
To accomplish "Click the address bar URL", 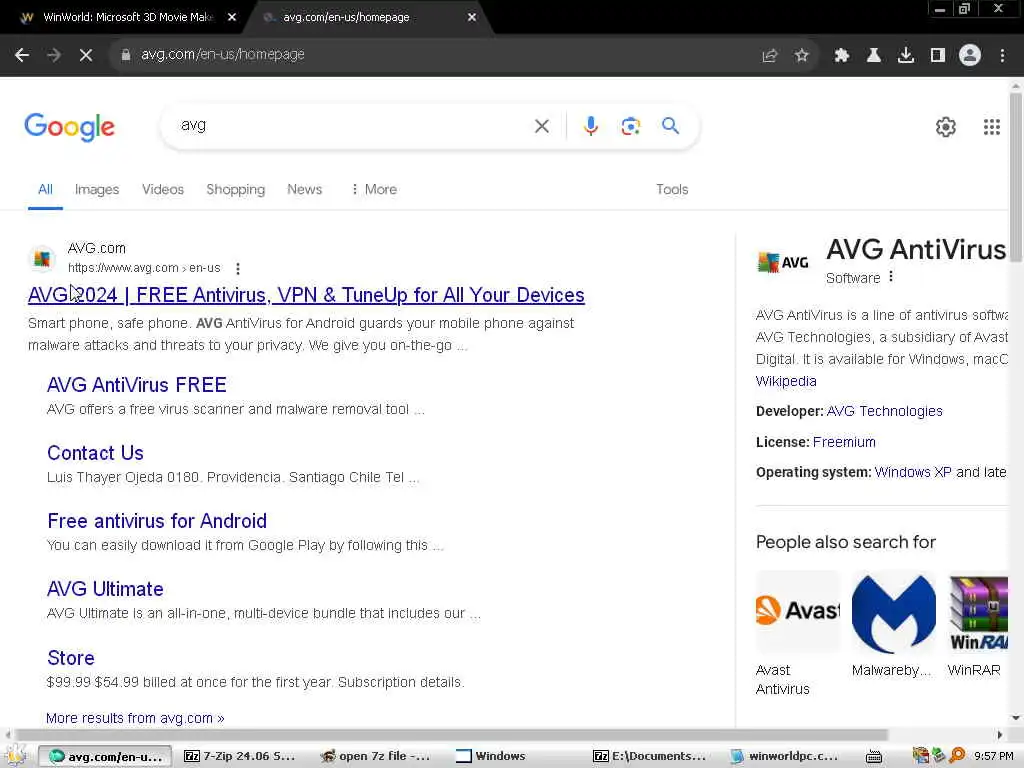I will [223, 55].
